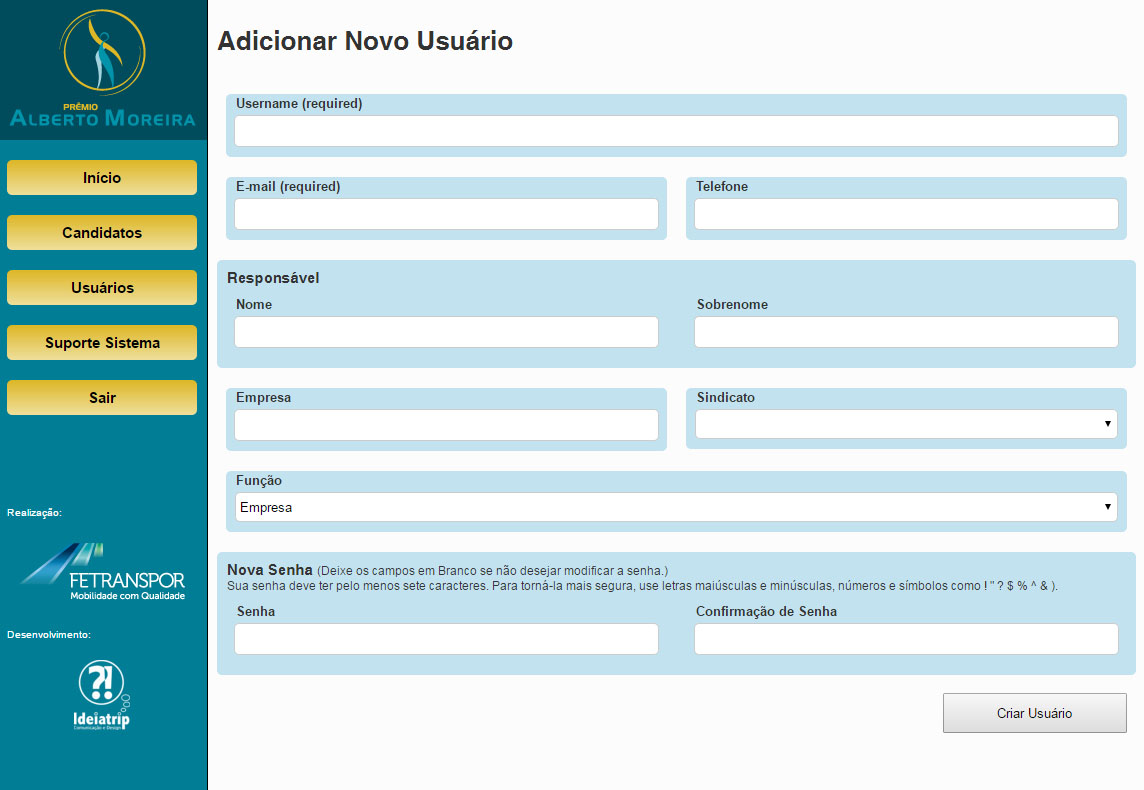Focus the Username input field

coord(676,131)
